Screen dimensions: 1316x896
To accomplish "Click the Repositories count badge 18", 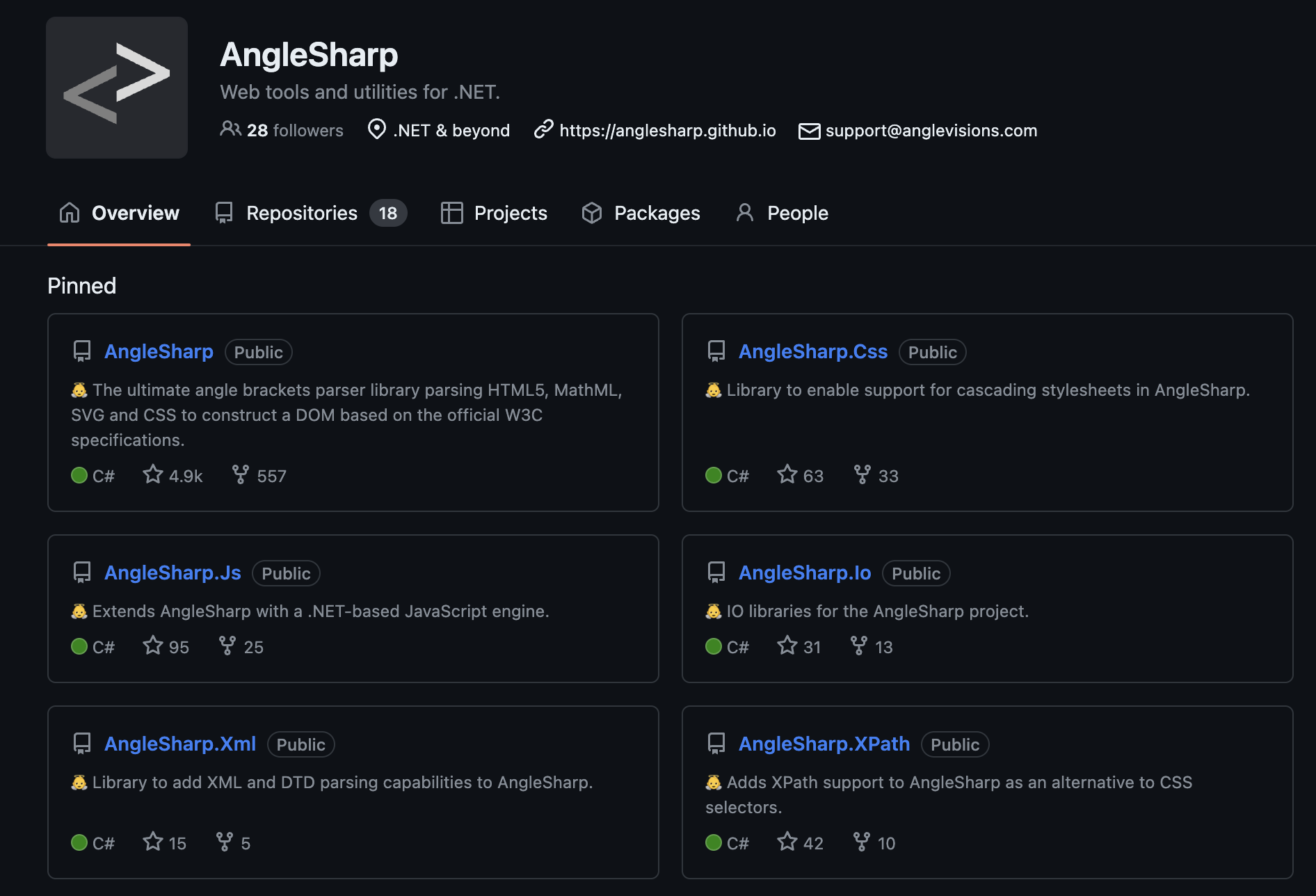I will pyautogui.click(x=388, y=213).
